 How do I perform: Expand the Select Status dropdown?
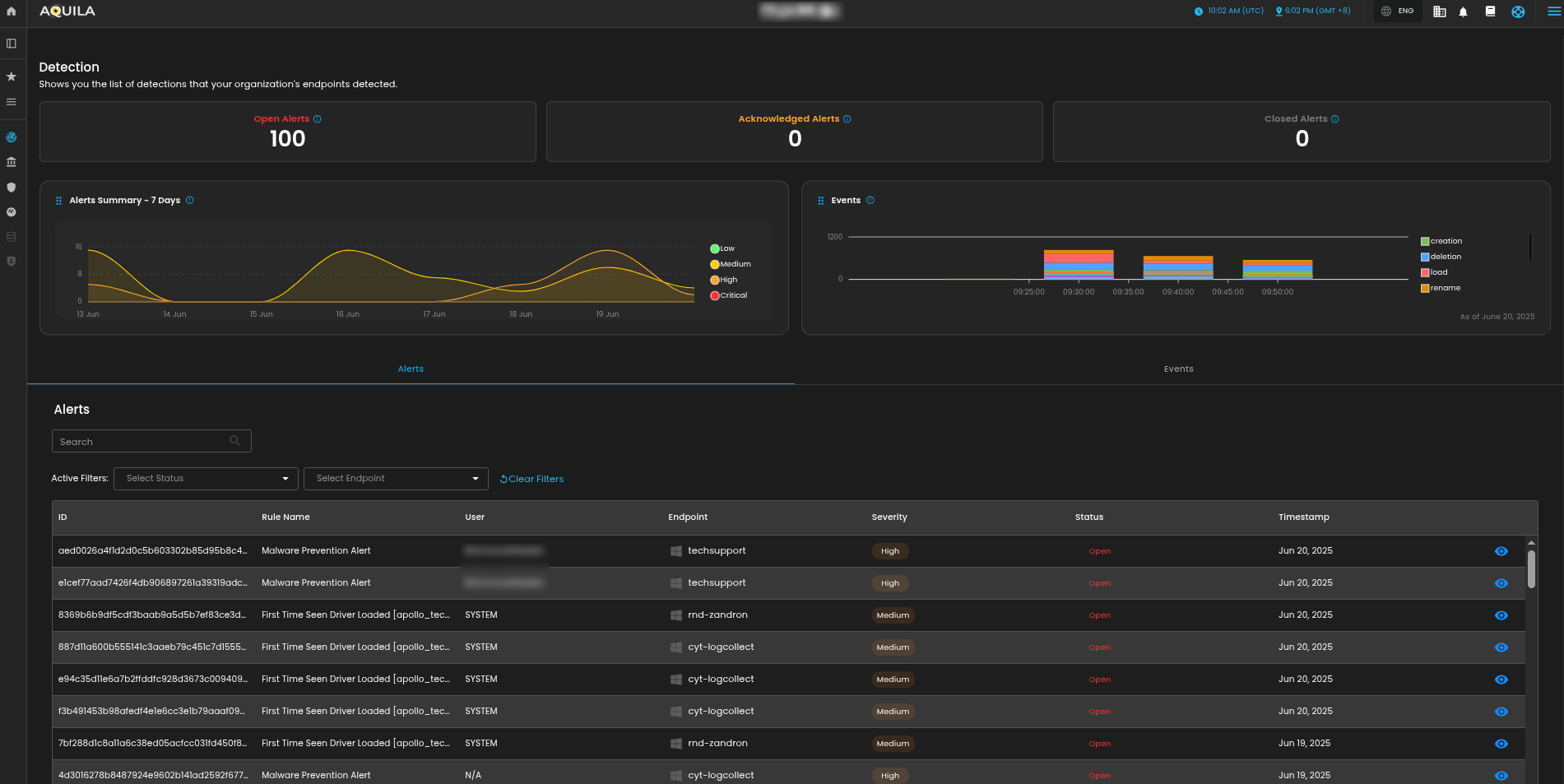(x=206, y=479)
